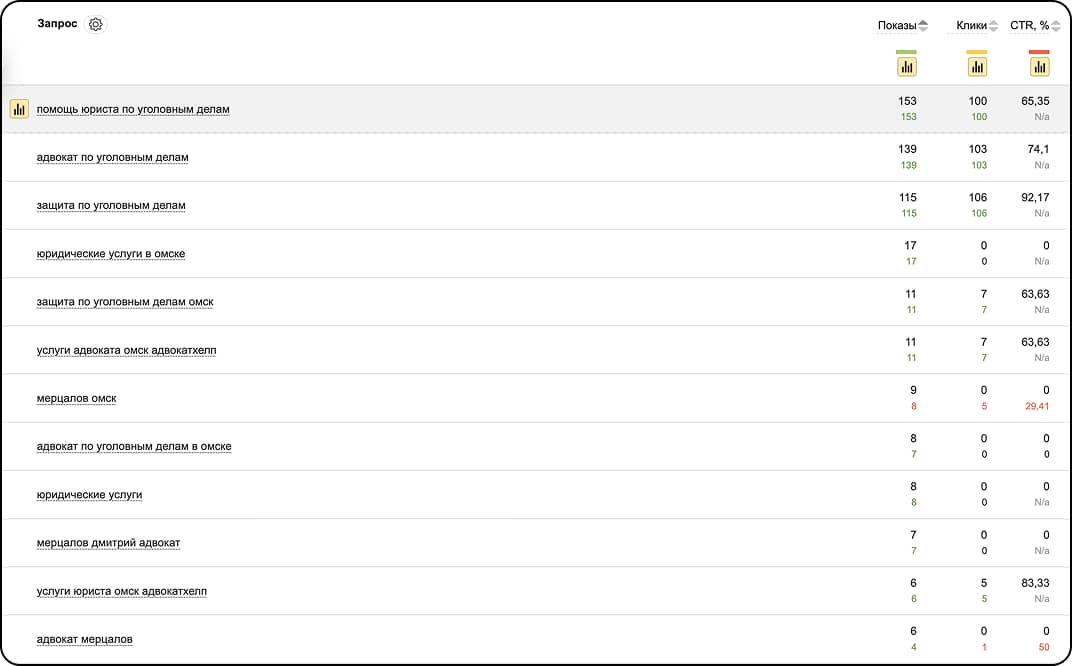Click chart icon beside 'помощь юриста по уголовным делам'
Screen dimensions: 1072x666
coord(19,109)
